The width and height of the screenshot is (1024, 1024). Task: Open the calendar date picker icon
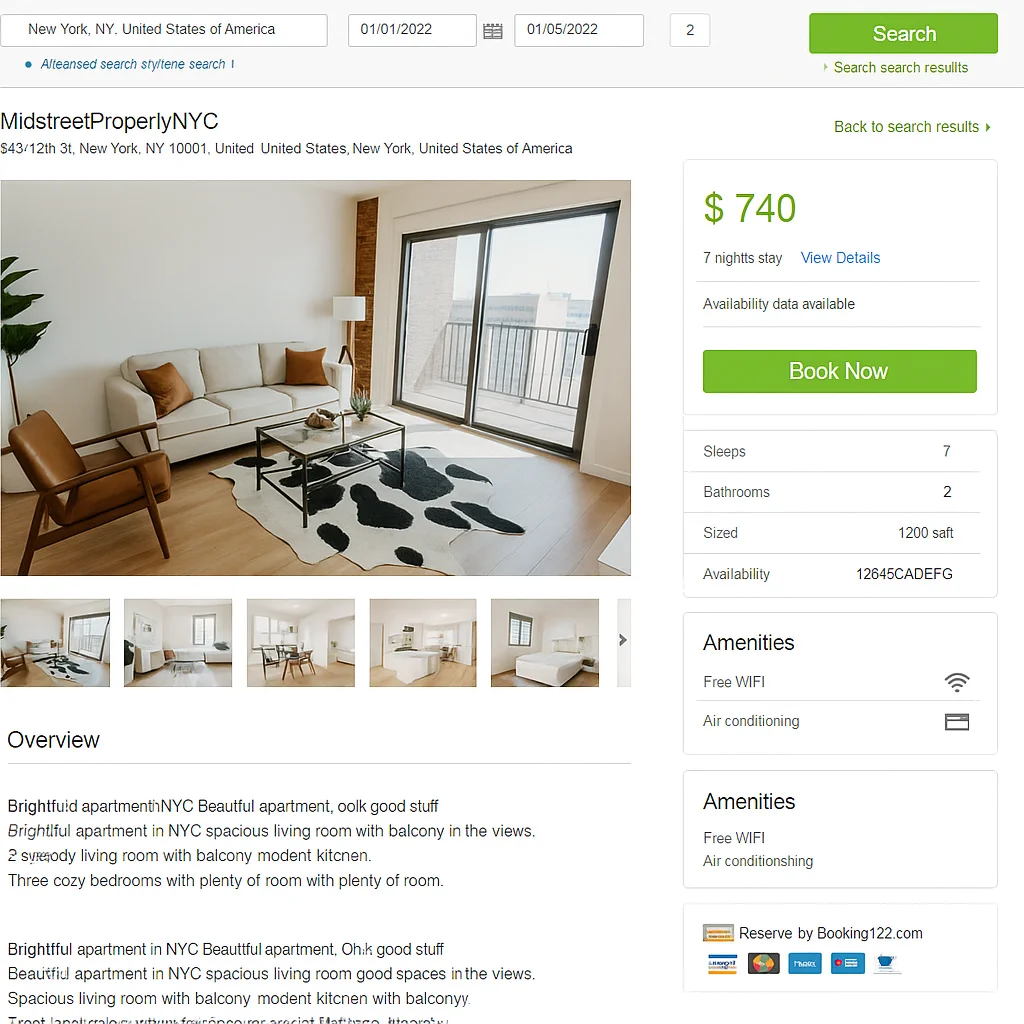(492, 31)
